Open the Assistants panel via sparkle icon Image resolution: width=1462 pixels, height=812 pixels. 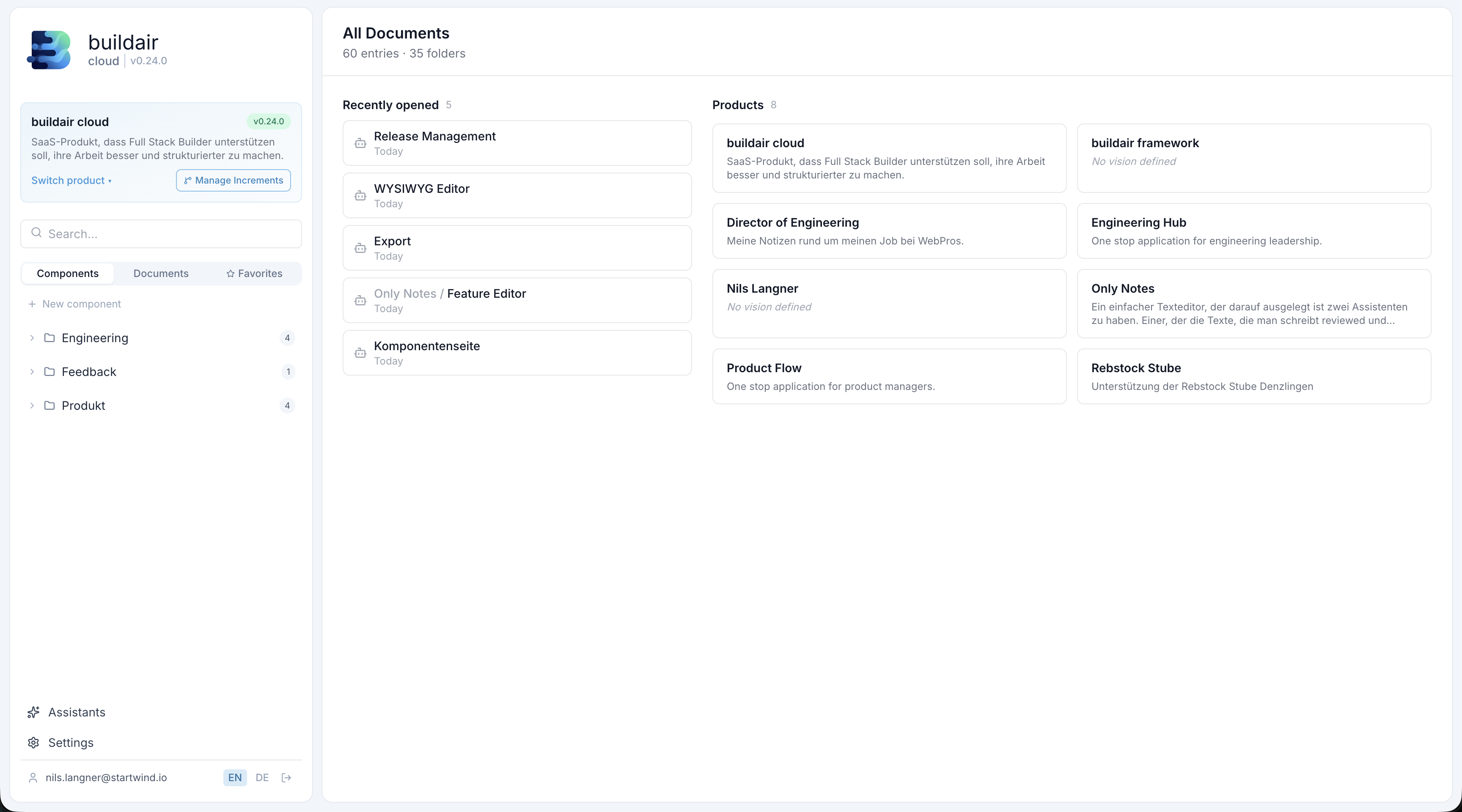tap(33, 712)
